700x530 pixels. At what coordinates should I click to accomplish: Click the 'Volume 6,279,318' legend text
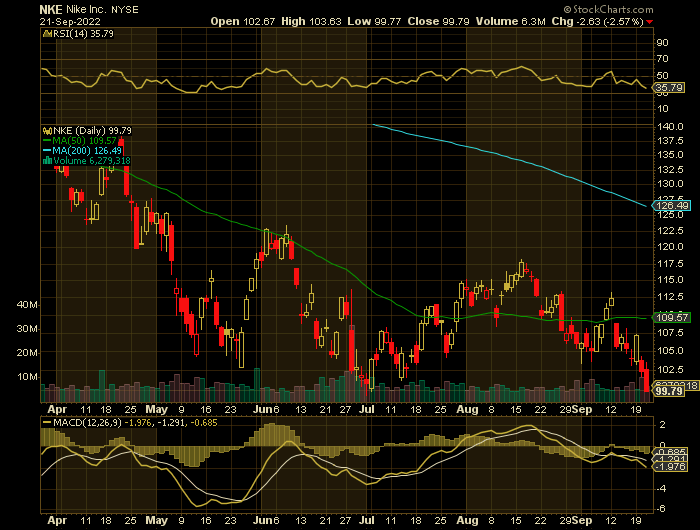point(92,161)
